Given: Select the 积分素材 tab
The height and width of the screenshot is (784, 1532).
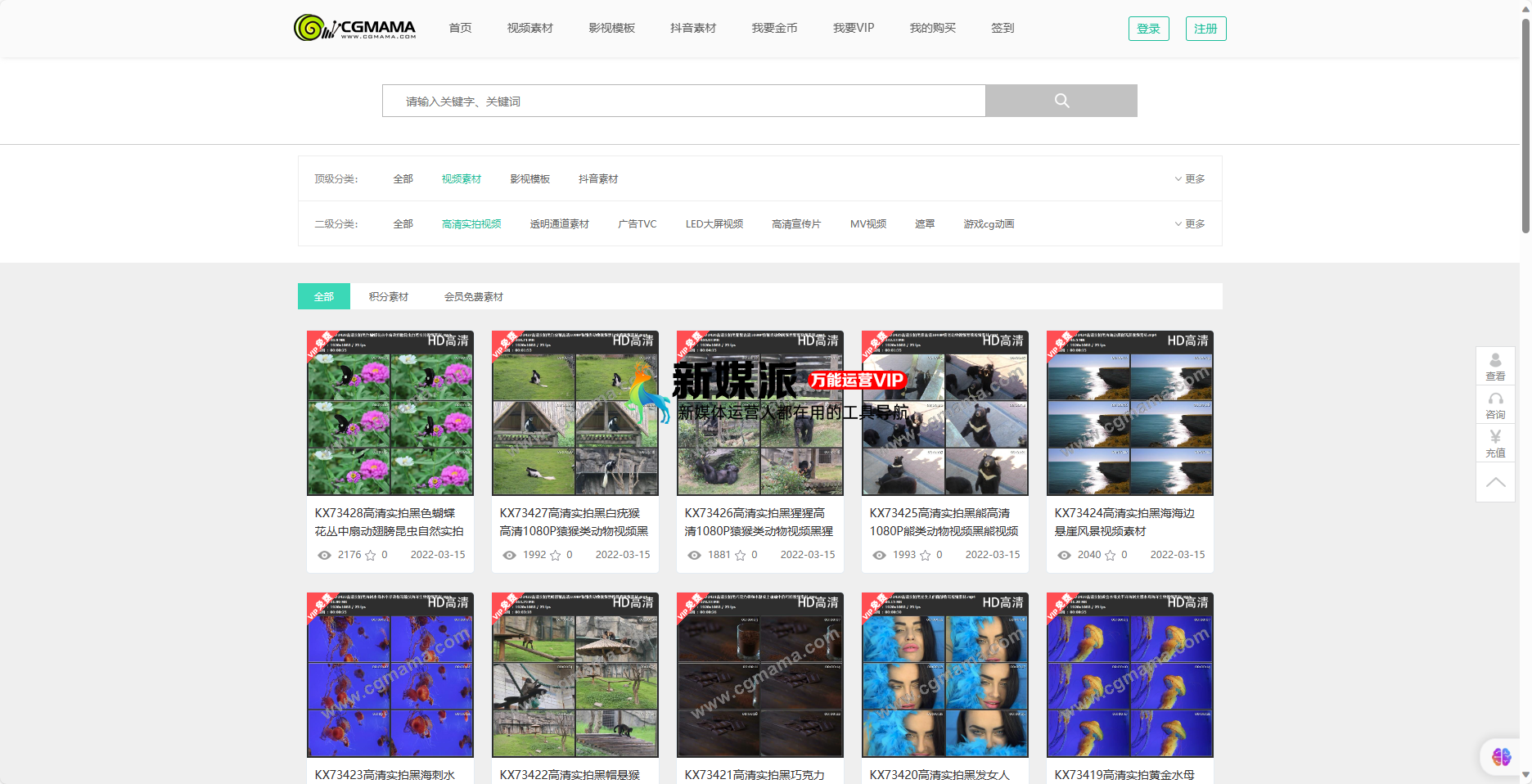Looking at the screenshot, I should 389,296.
